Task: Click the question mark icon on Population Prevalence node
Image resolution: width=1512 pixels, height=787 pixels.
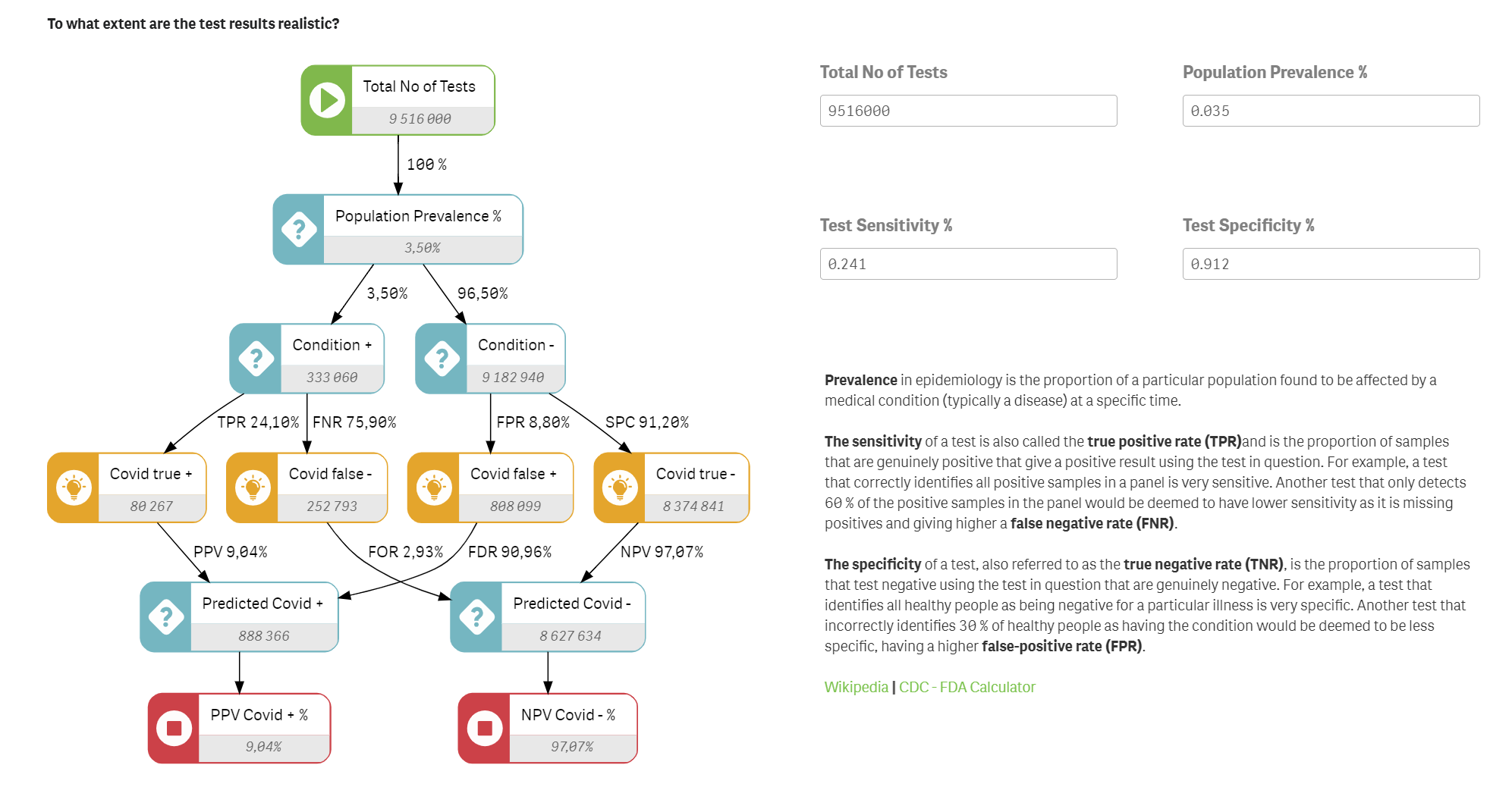Action: [299, 229]
